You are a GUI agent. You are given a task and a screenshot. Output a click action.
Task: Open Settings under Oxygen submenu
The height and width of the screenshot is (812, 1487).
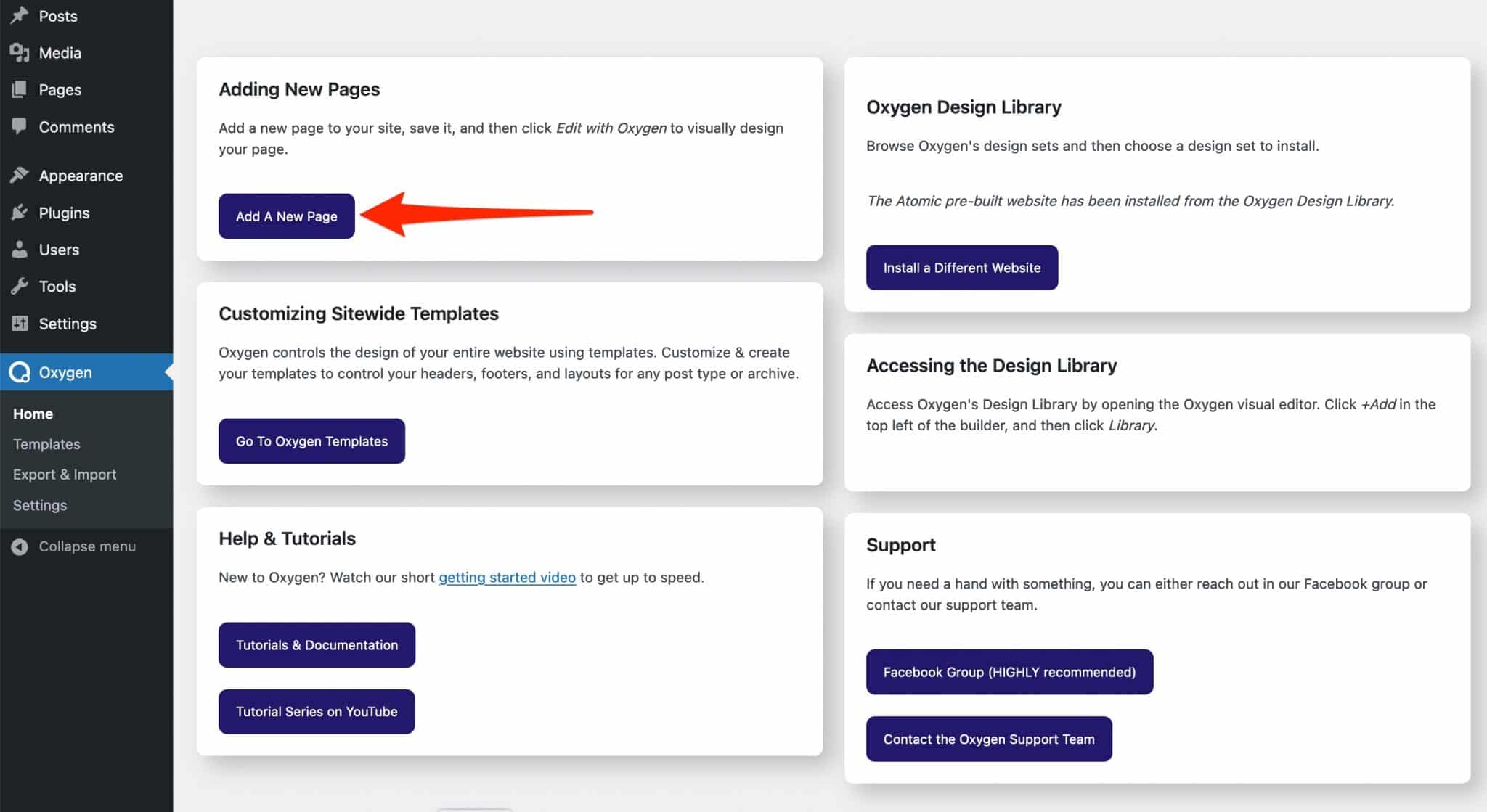tap(40, 504)
